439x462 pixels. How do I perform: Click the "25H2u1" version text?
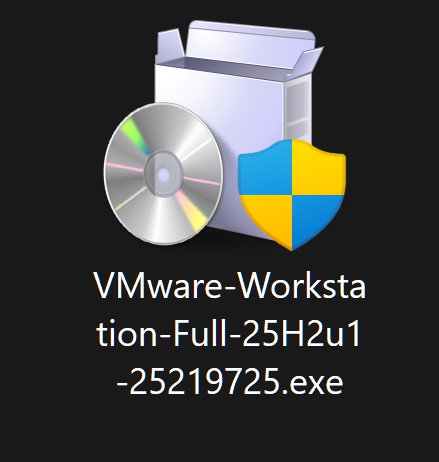click(x=302, y=333)
